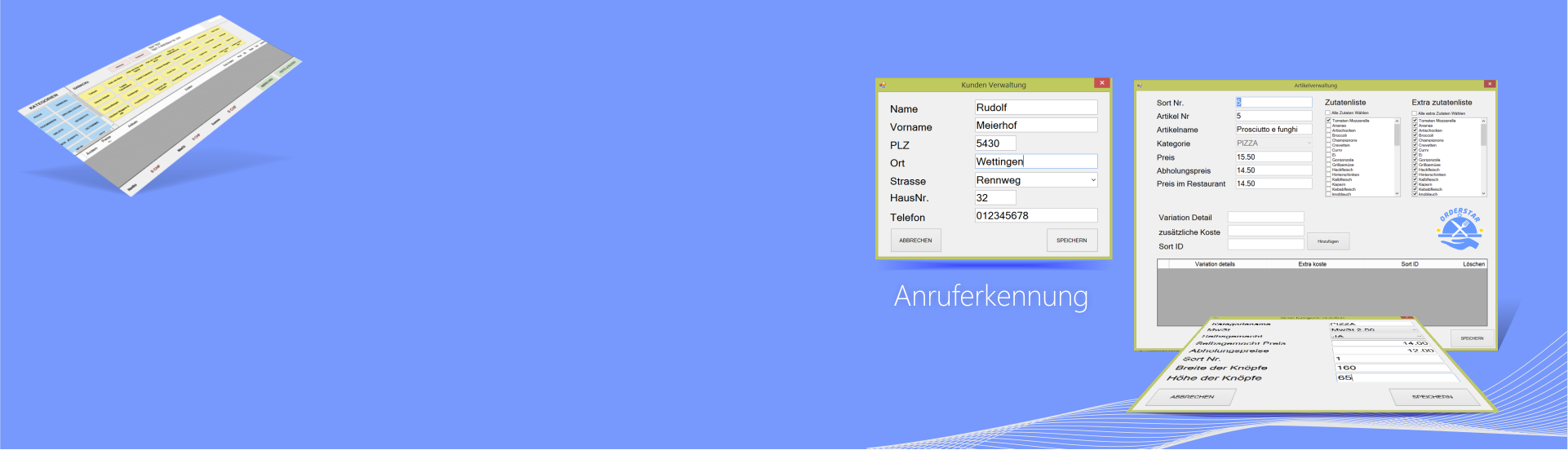Click the Orderstar logo icon

coord(1459,229)
